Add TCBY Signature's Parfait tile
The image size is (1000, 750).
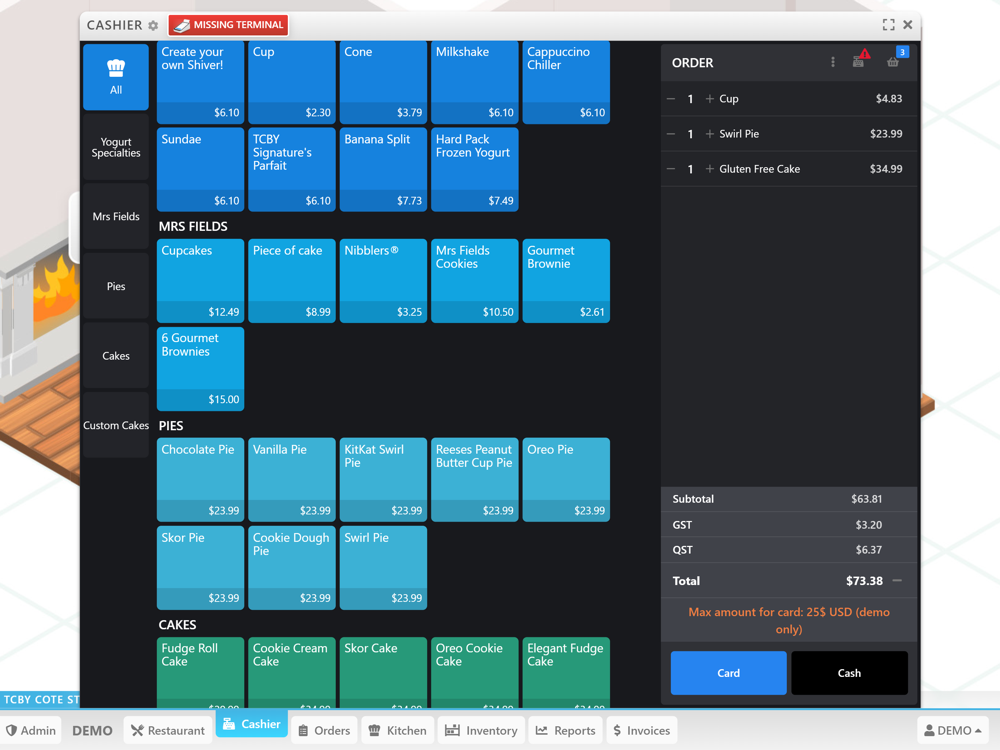(x=291, y=170)
